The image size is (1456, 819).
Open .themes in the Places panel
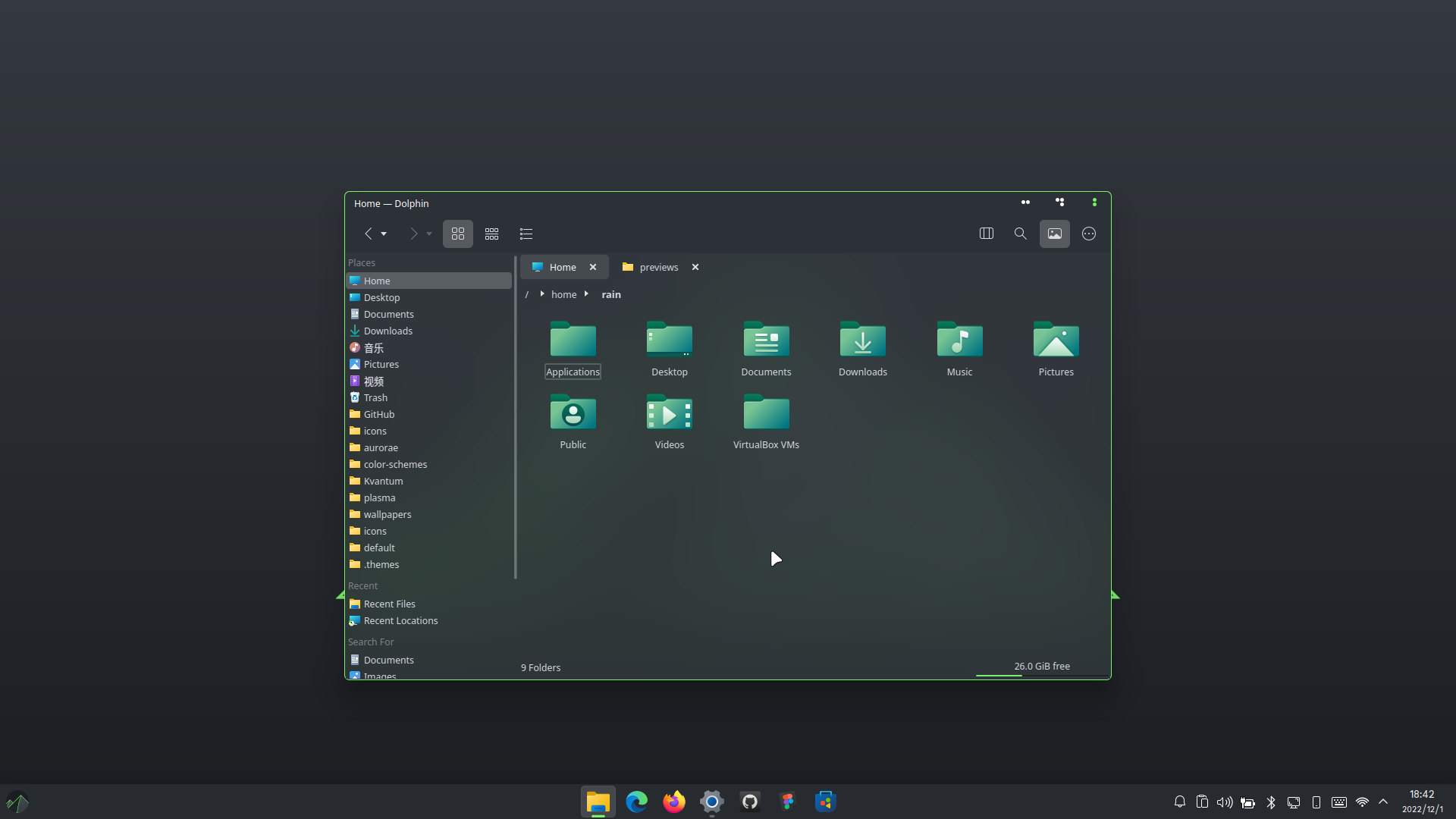click(429, 564)
